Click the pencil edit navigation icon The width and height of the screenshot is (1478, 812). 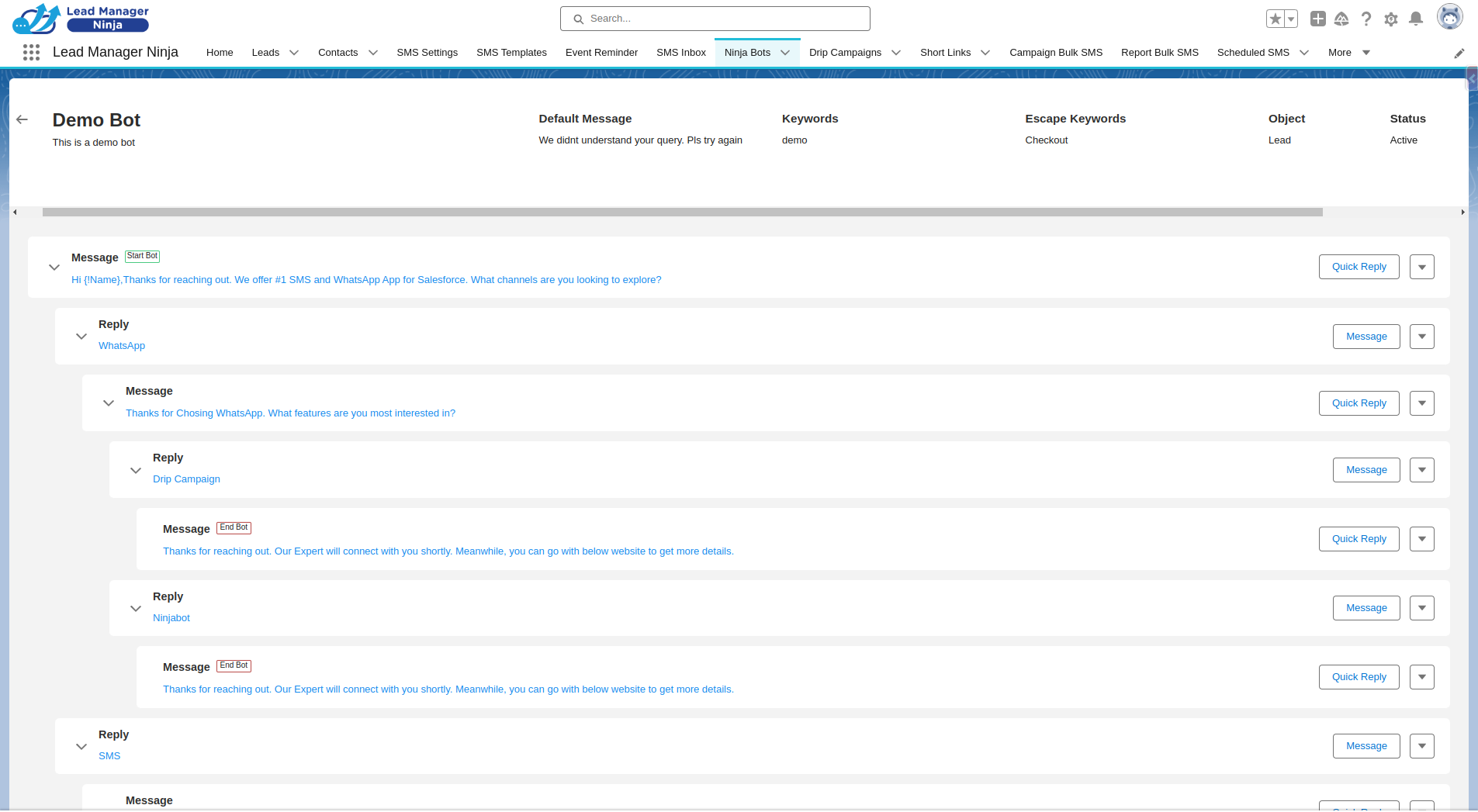click(x=1459, y=53)
